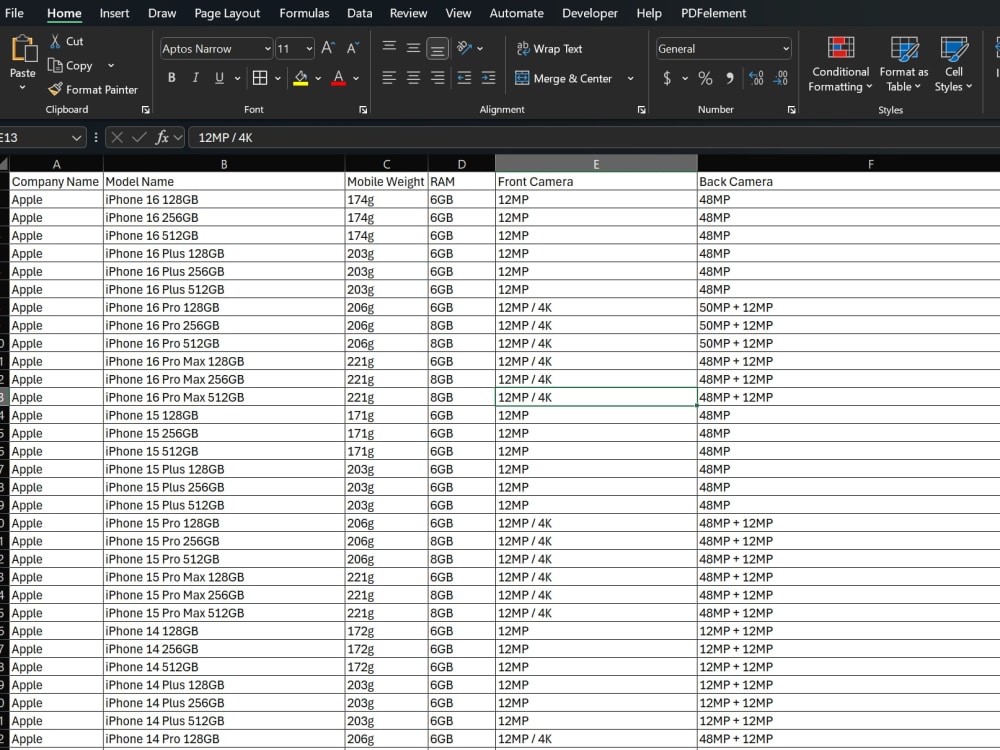
Task: Click Format as Table icon
Action: pos(904,48)
